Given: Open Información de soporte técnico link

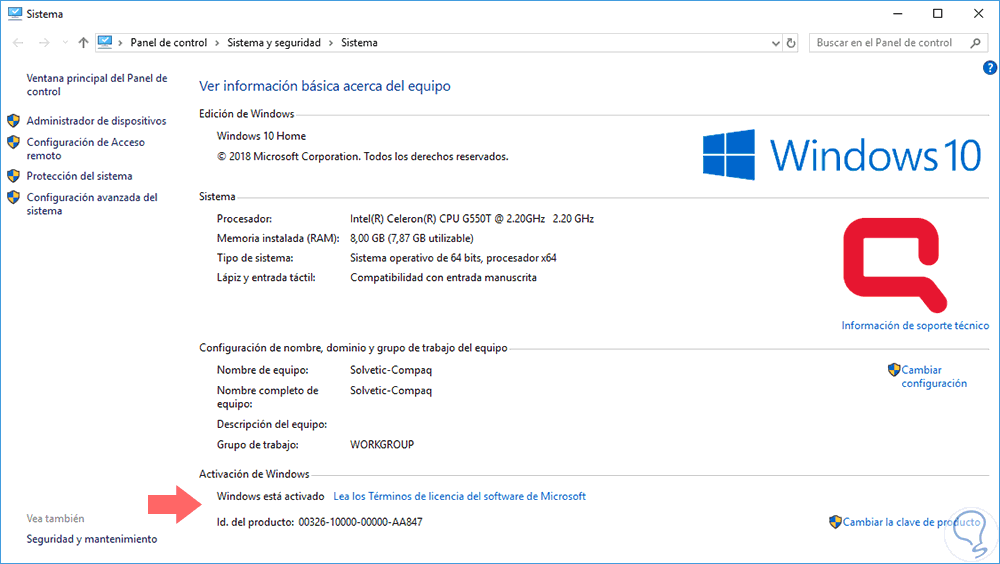Looking at the screenshot, I should pos(914,326).
